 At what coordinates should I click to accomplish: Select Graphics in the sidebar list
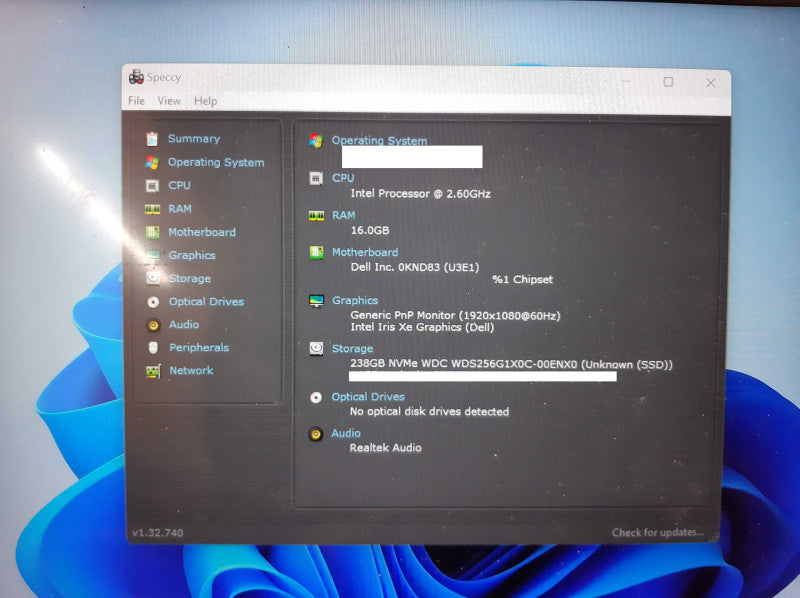(x=192, y=255)
